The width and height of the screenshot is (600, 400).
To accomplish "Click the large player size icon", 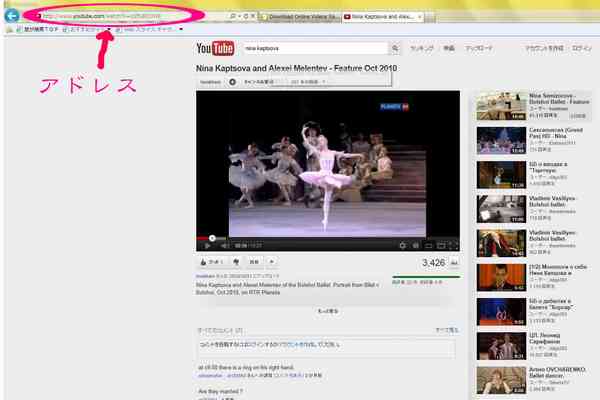I will coord(441,245).
